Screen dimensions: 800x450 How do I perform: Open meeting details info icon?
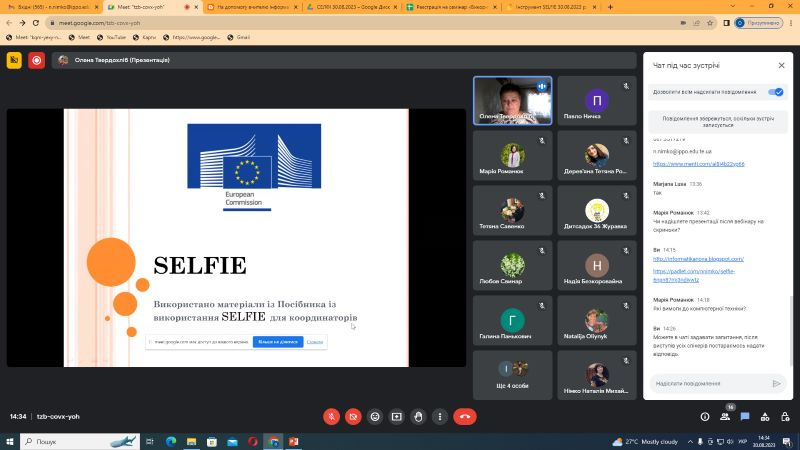click(x=705, y=417)
